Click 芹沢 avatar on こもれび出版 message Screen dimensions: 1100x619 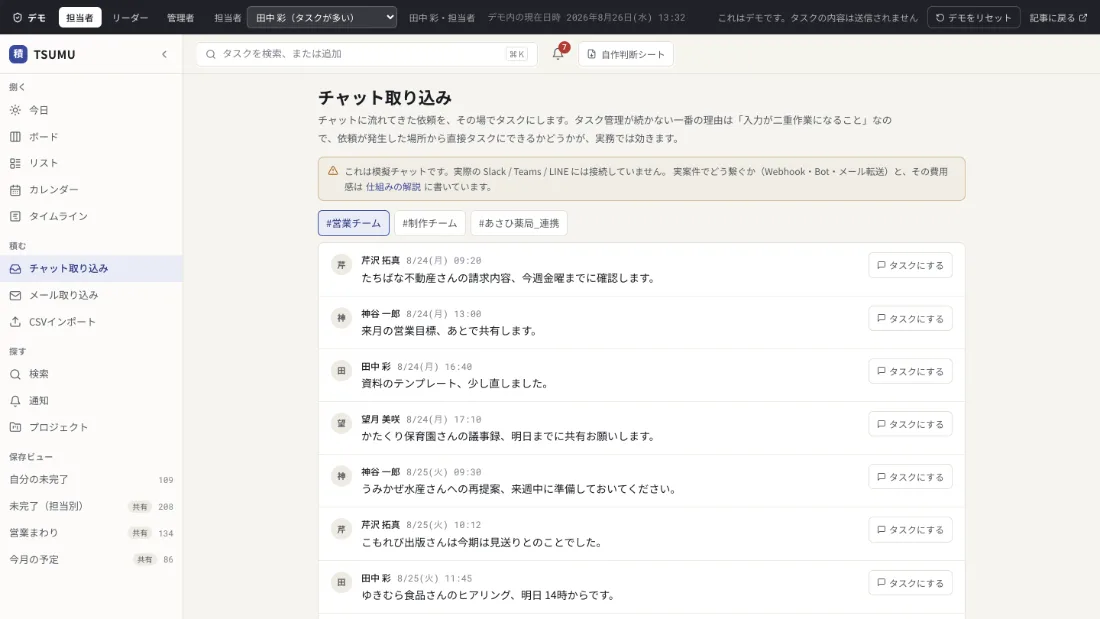[342, 529]
